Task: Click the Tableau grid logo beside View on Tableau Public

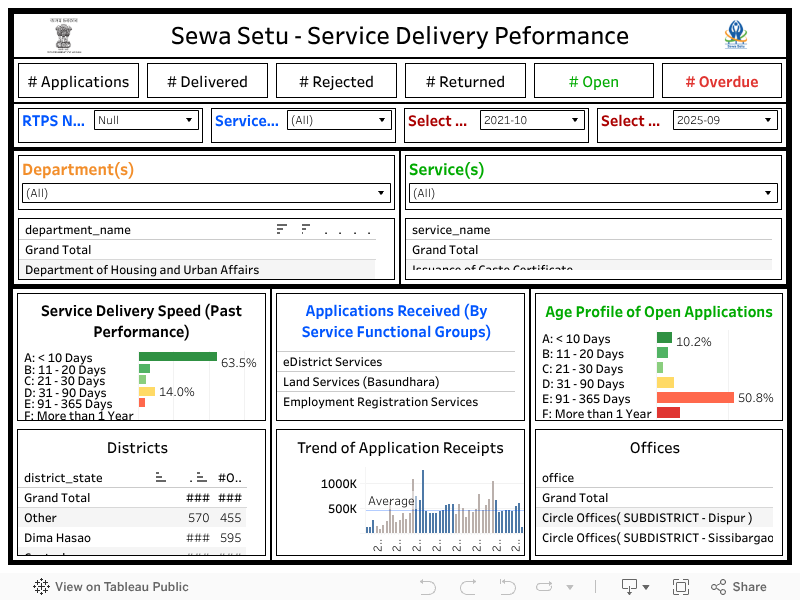Action: [x=40, y=586]
